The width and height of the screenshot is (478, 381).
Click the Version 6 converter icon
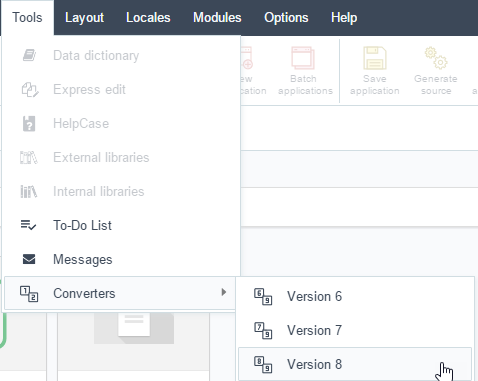263,297
